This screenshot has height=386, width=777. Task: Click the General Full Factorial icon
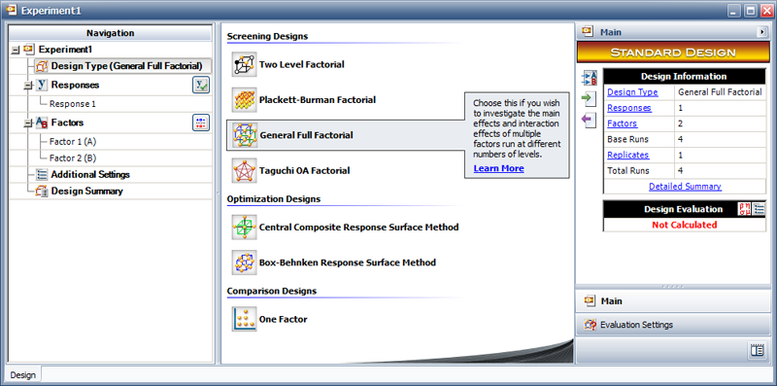244,135
